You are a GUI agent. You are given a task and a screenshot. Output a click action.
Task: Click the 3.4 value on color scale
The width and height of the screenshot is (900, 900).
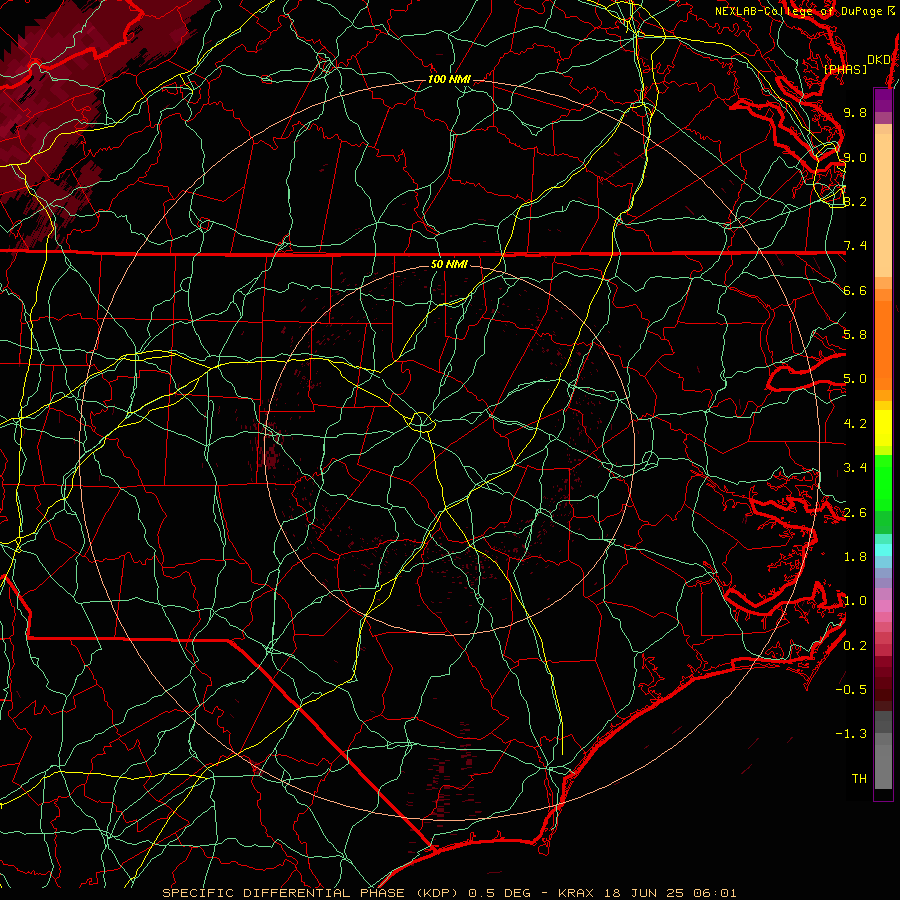[855, 468]
